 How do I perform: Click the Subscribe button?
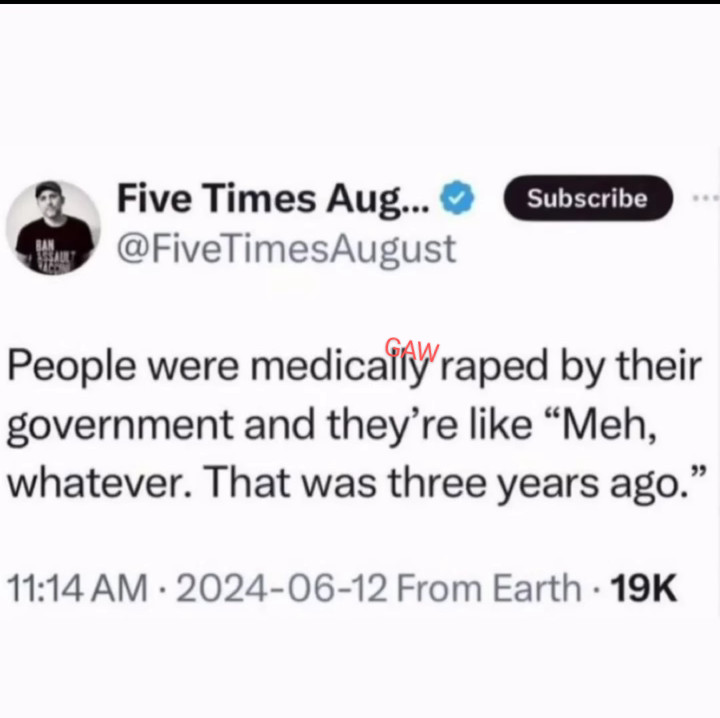(x=588, y=198)
